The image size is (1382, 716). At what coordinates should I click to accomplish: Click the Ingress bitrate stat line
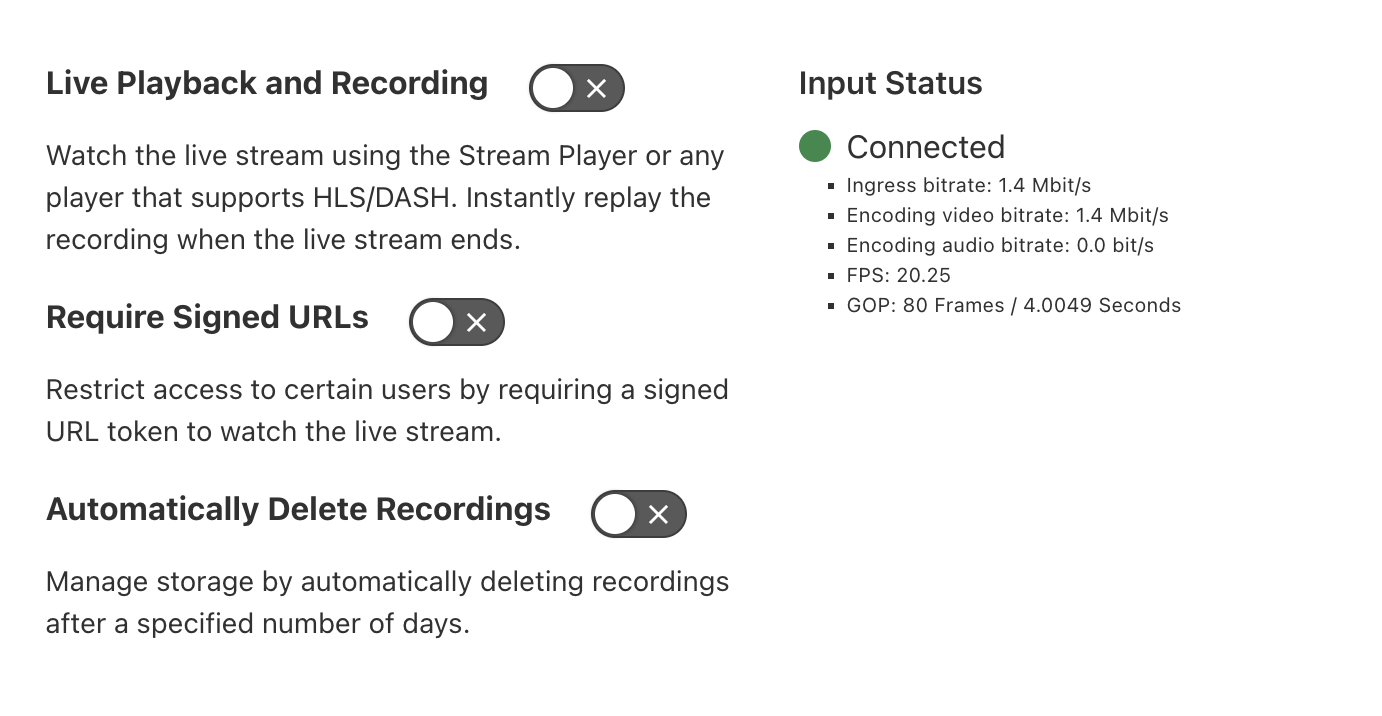pyautogui.click(x=969, y=185)
